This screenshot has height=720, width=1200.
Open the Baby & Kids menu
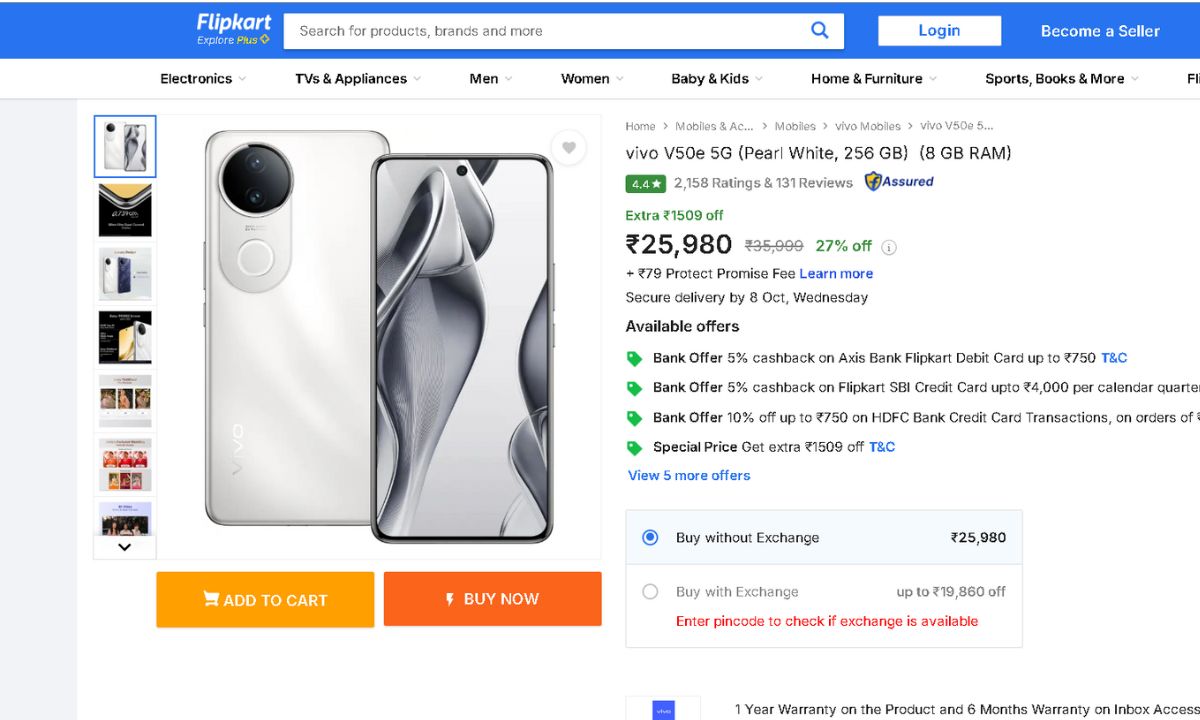717,79
